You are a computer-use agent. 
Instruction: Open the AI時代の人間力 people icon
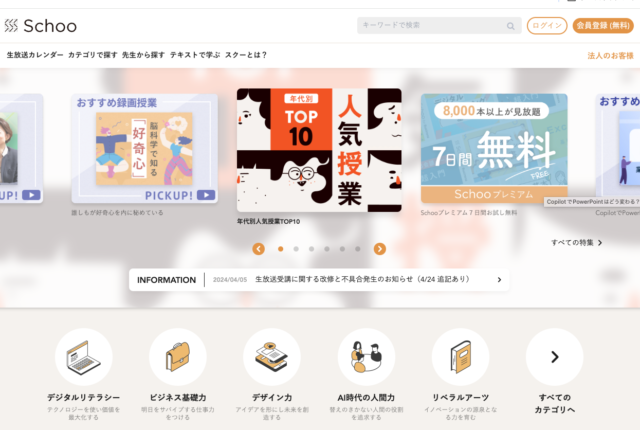[x=366, y=357]
